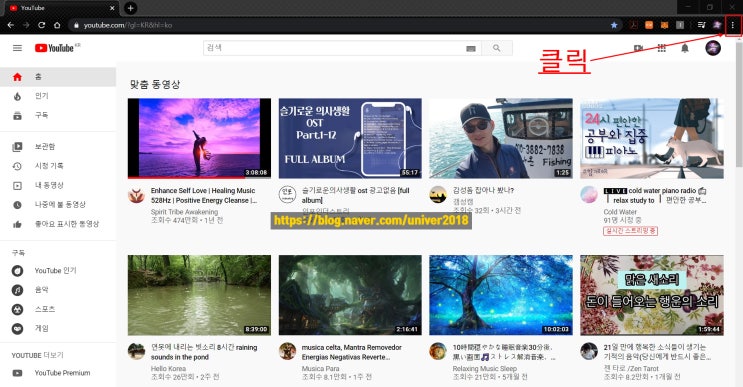Viewport: 743px width, 387px height.
Task: Click the Cold Water channel avatar
Action: coord(589,195)
